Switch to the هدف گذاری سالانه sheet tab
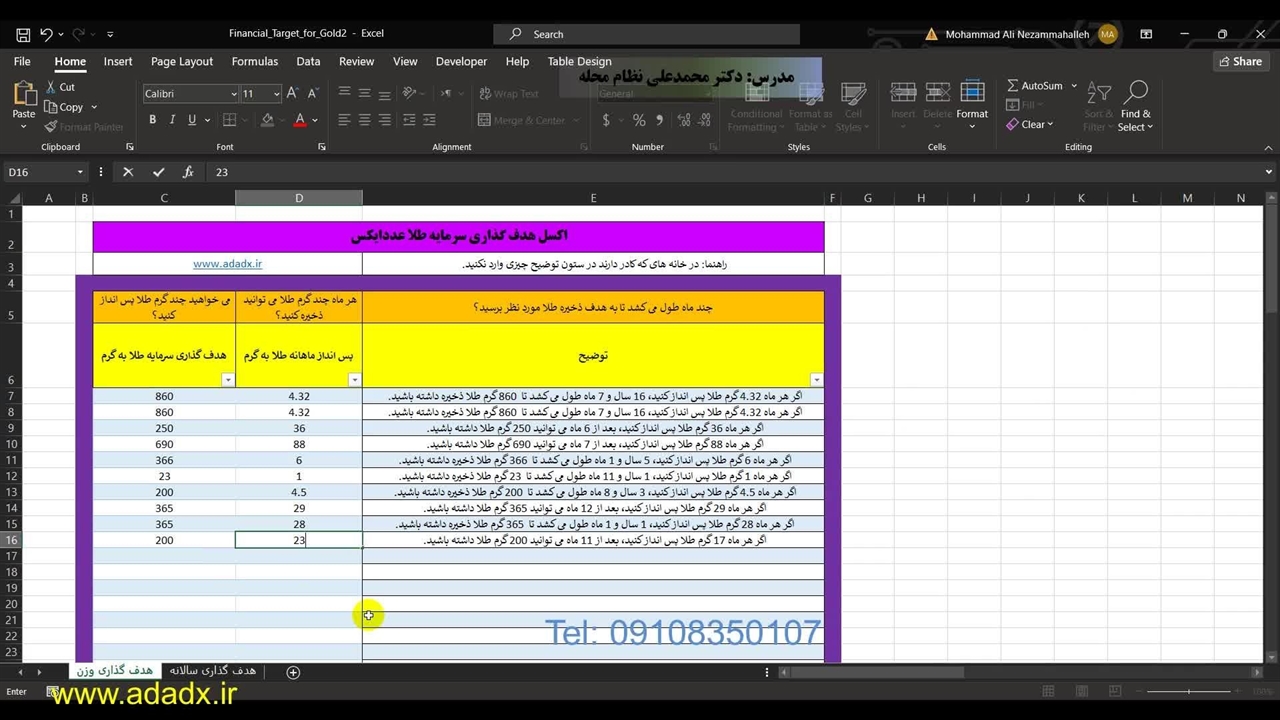 (213, 670)
